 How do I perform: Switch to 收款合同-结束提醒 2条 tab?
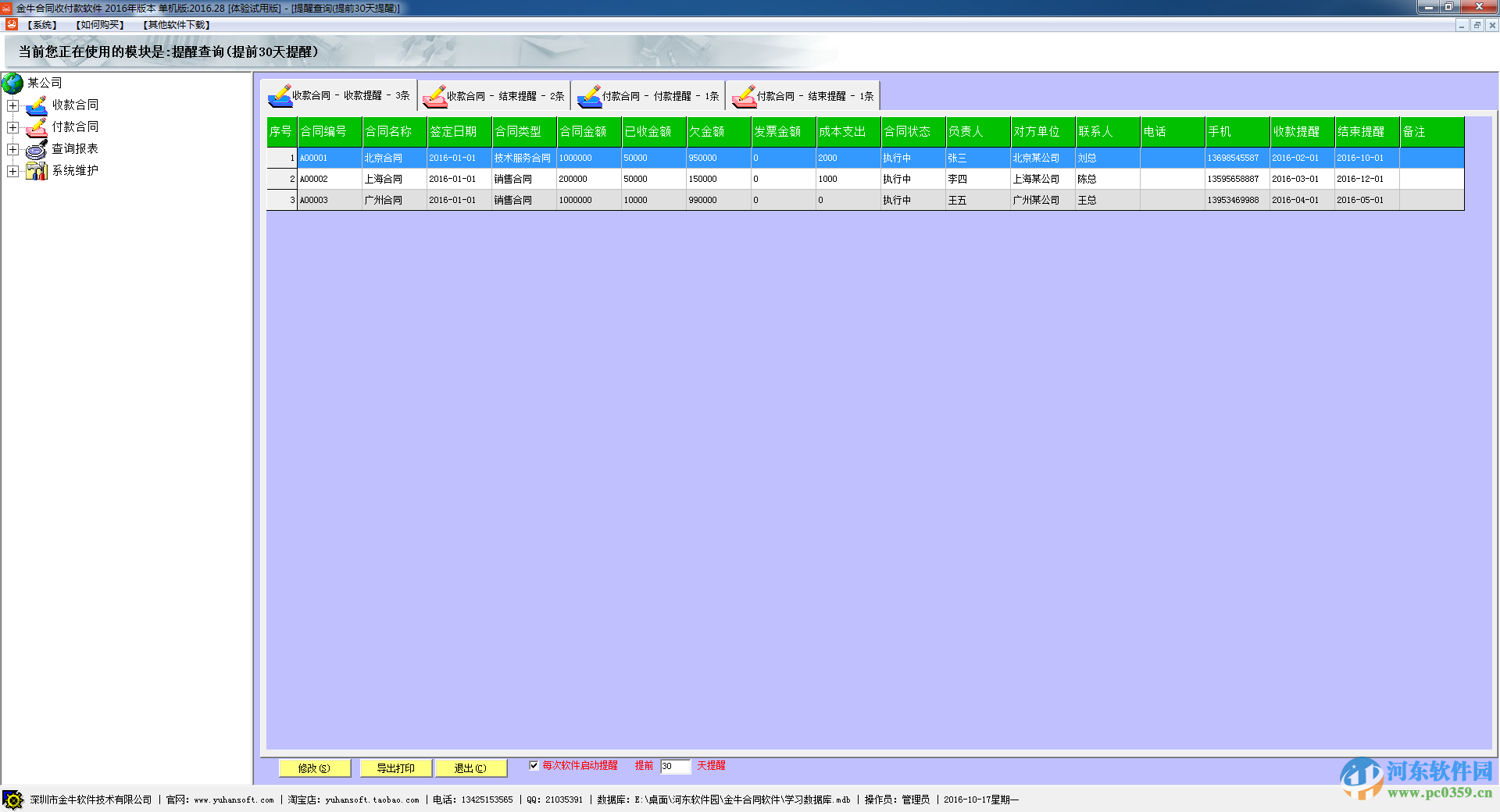pyautogui.click(x=494, y=95)
